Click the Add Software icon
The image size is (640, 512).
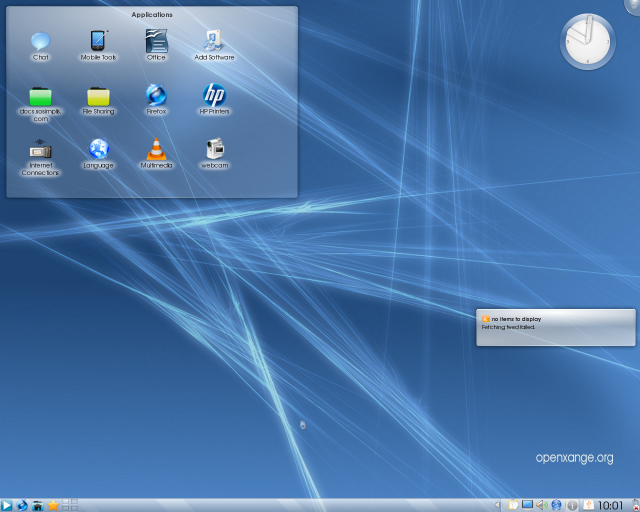214,42
